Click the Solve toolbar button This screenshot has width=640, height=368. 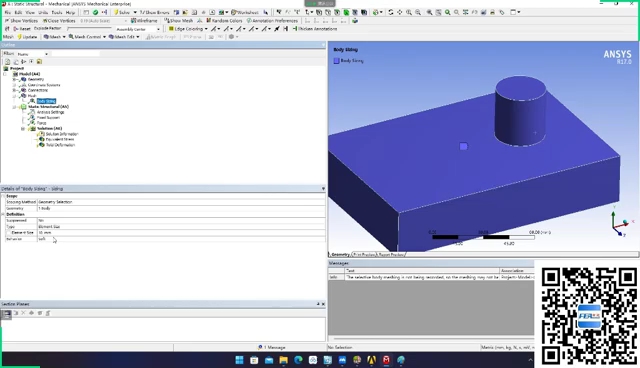122,12
